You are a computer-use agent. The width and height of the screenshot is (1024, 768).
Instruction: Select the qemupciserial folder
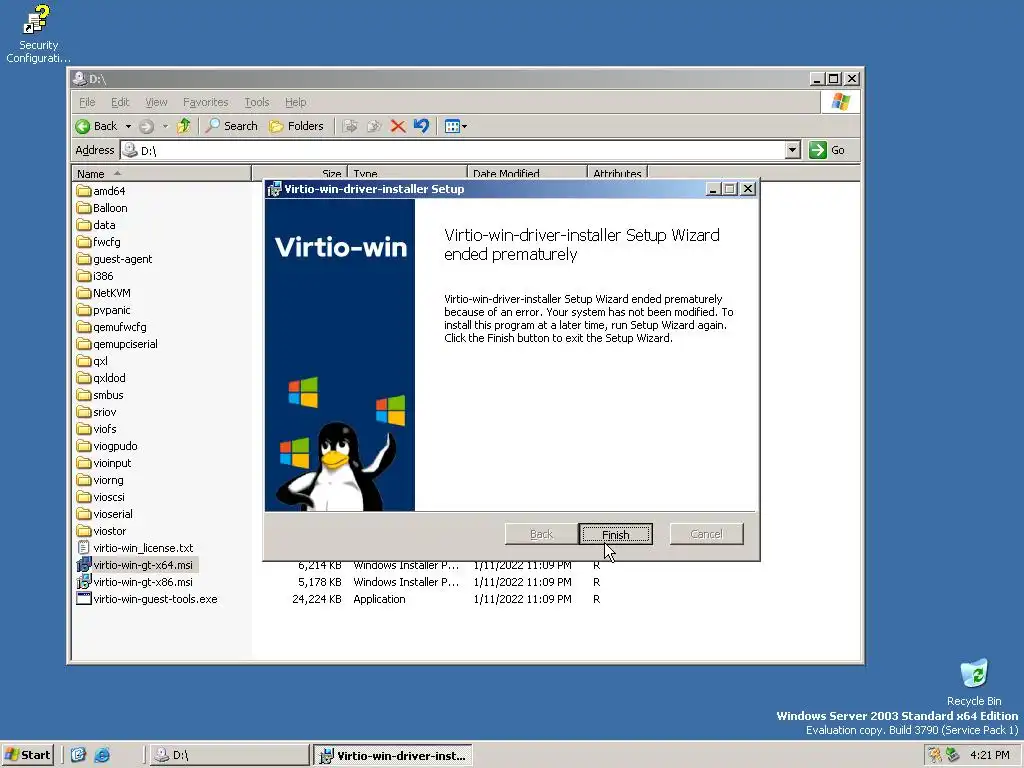(x=117, y=344)
